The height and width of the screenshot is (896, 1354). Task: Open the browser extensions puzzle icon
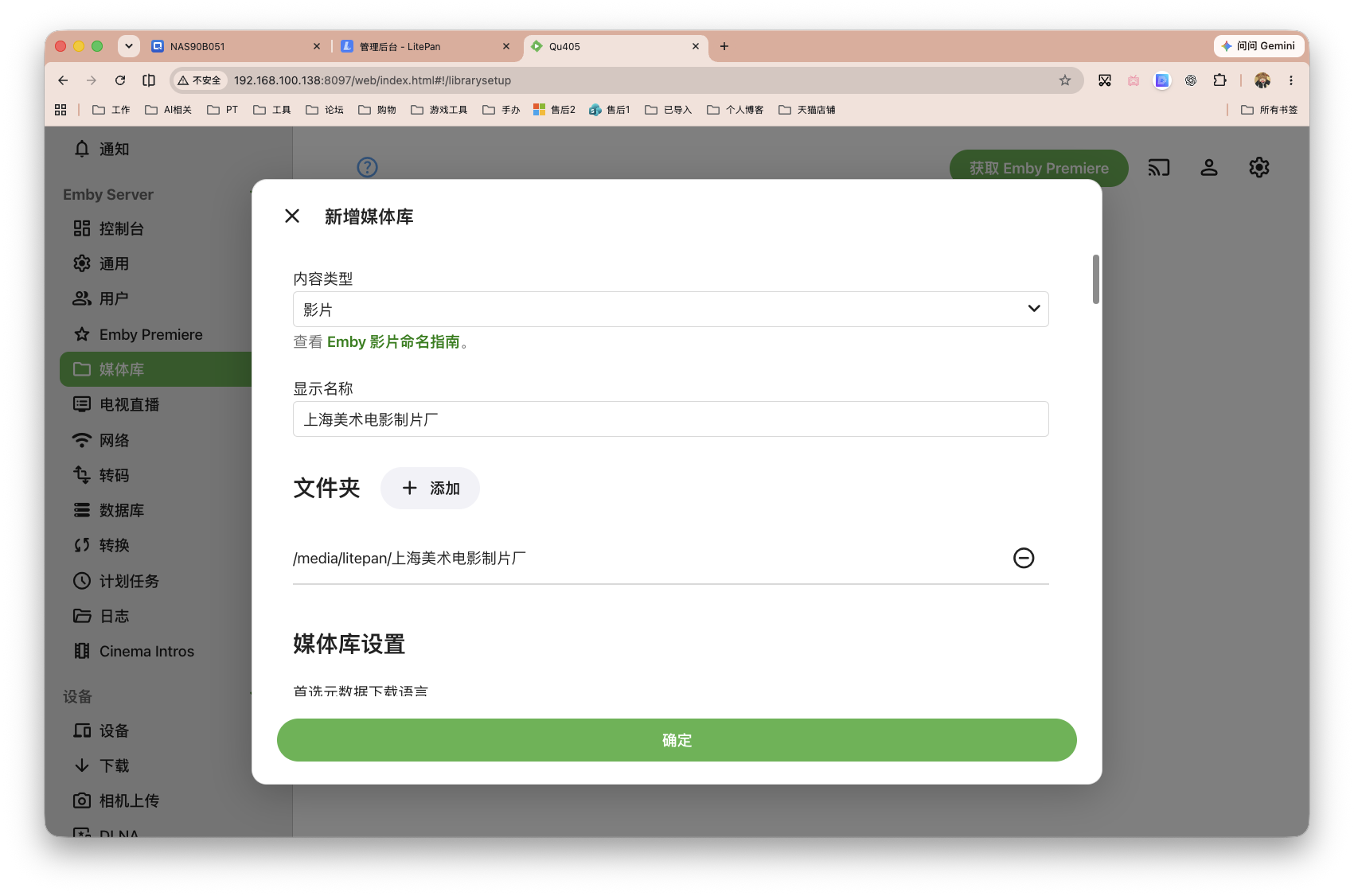click(1219, 80)
